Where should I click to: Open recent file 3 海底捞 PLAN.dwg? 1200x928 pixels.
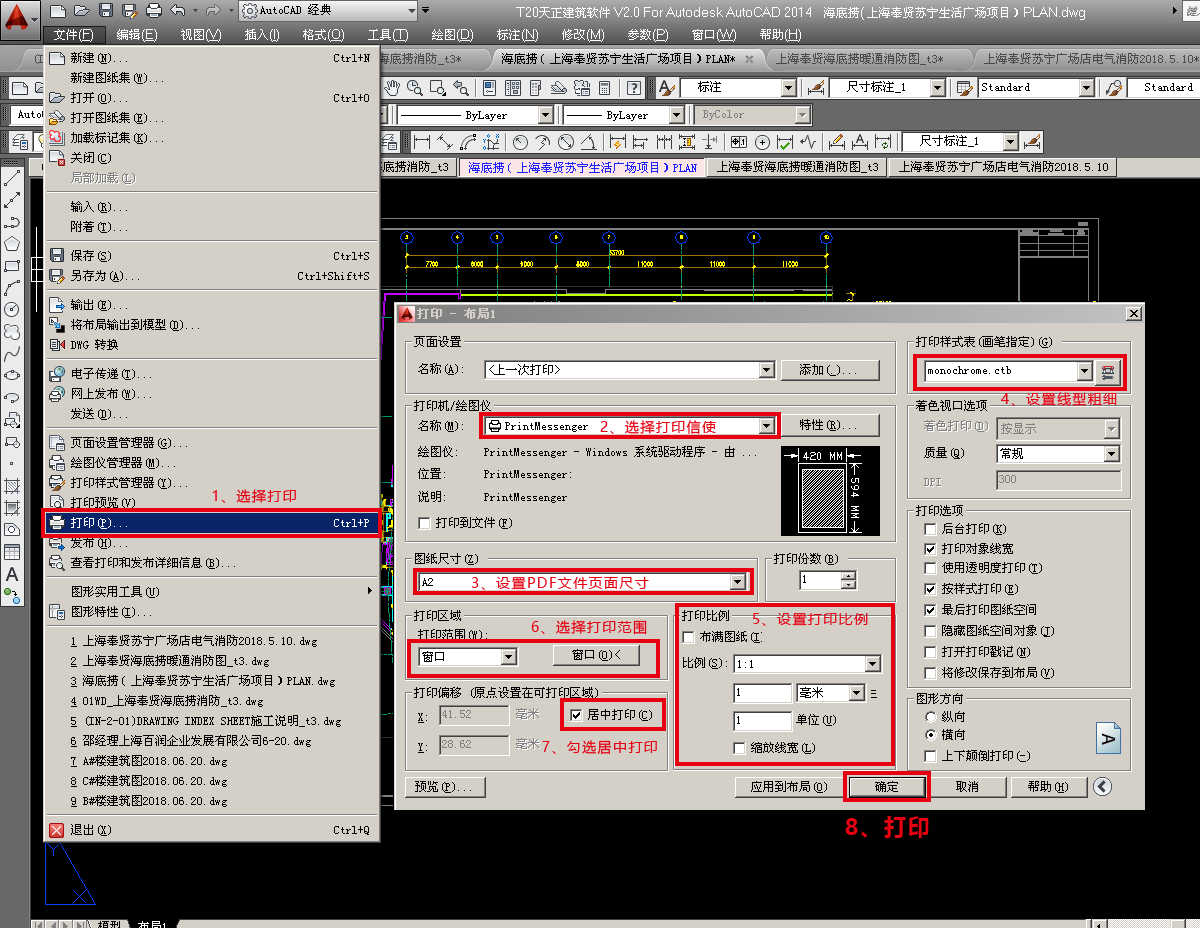coord(212,681)
